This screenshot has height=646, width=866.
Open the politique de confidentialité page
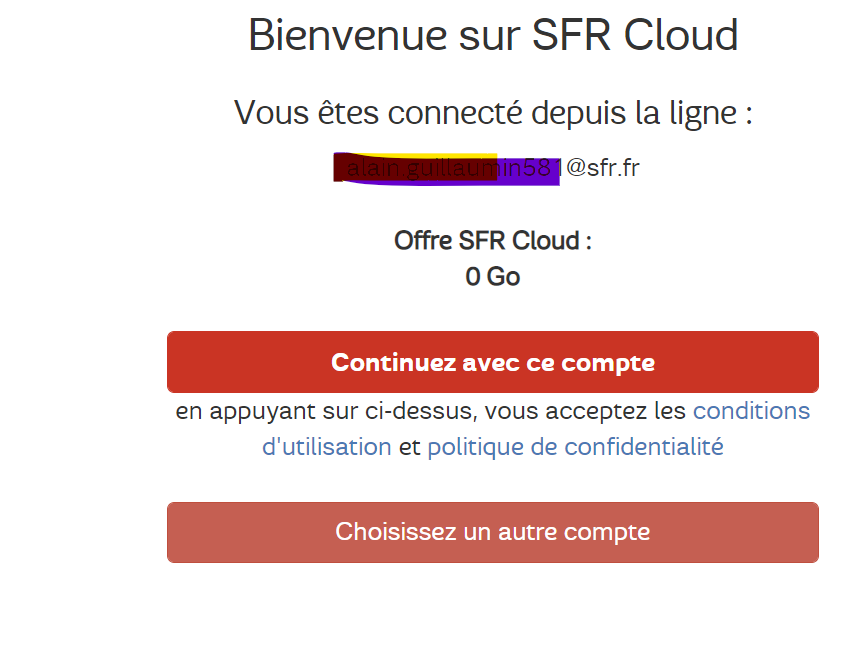576,446
